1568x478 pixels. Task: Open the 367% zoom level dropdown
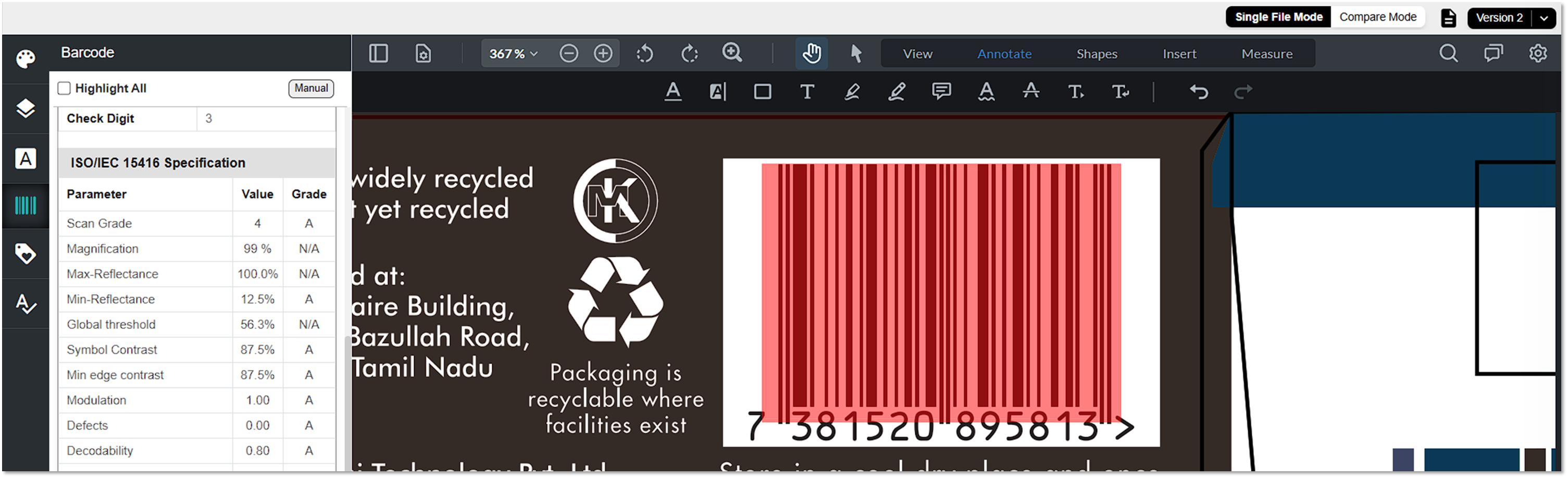tap(514, 54)
